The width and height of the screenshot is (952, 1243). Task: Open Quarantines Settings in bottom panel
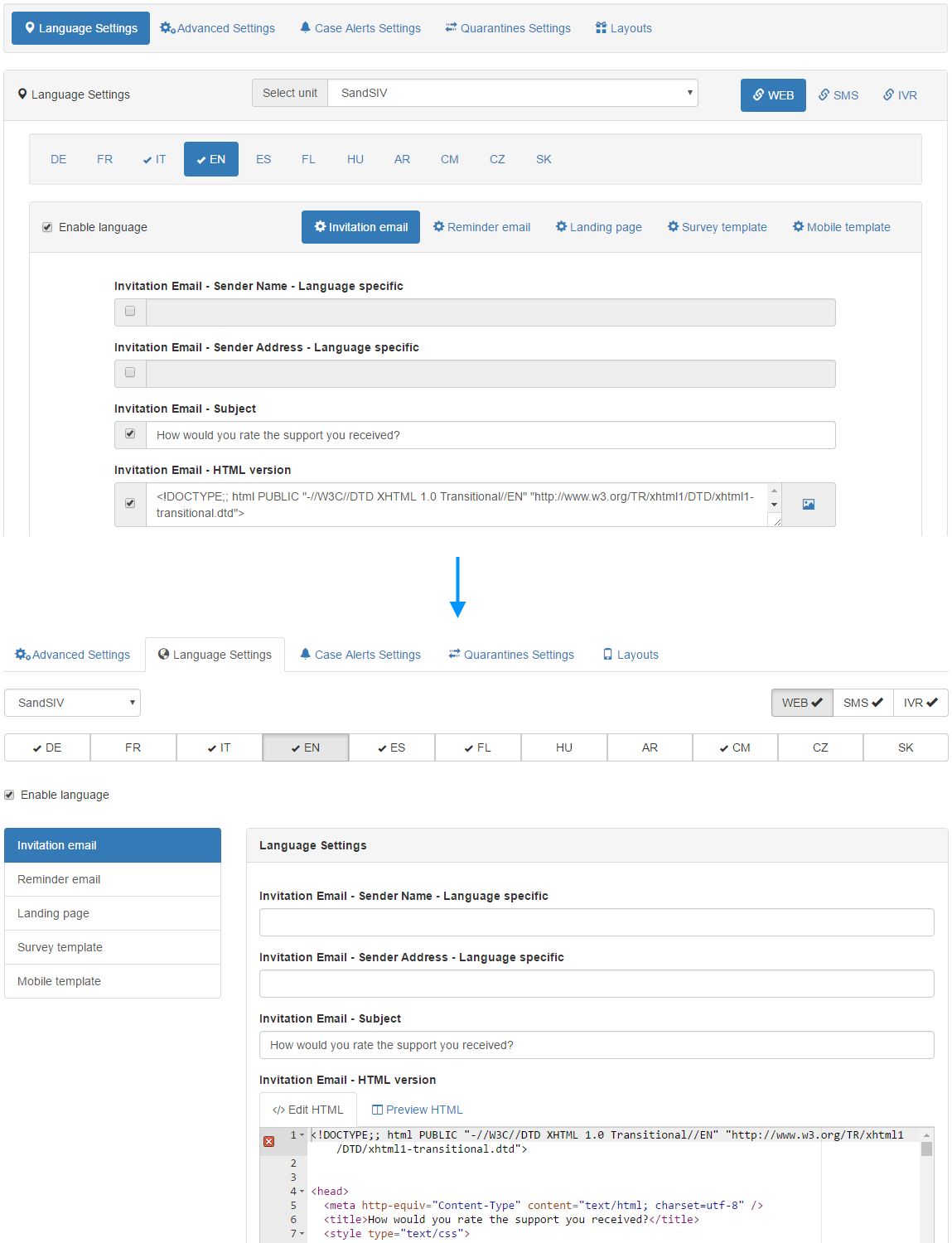511,655
